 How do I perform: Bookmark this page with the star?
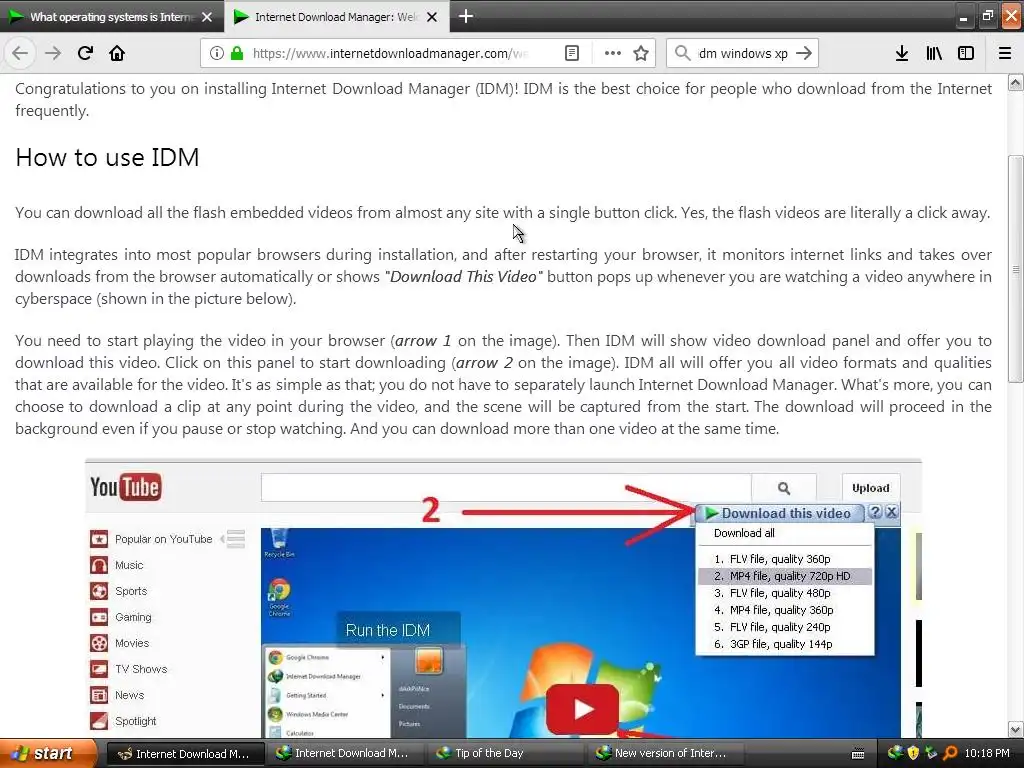pos(641,53)
